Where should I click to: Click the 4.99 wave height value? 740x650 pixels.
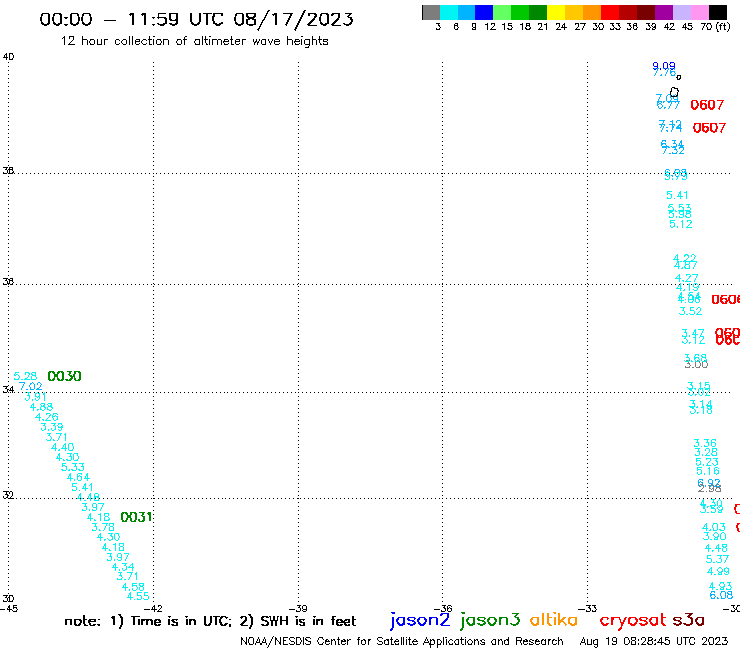tap(718, 572)
